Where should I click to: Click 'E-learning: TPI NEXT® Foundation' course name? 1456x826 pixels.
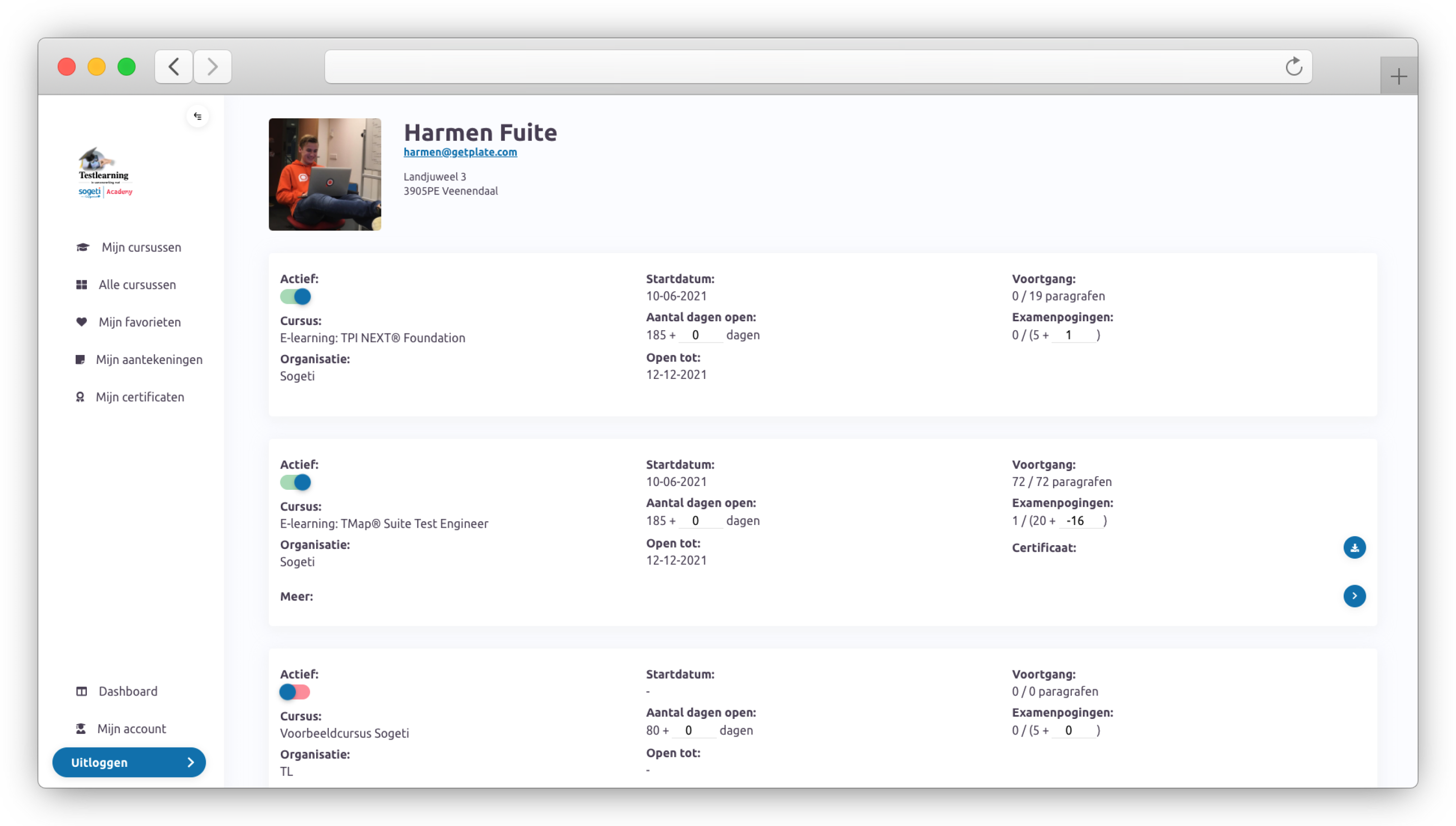coord(372,338)
